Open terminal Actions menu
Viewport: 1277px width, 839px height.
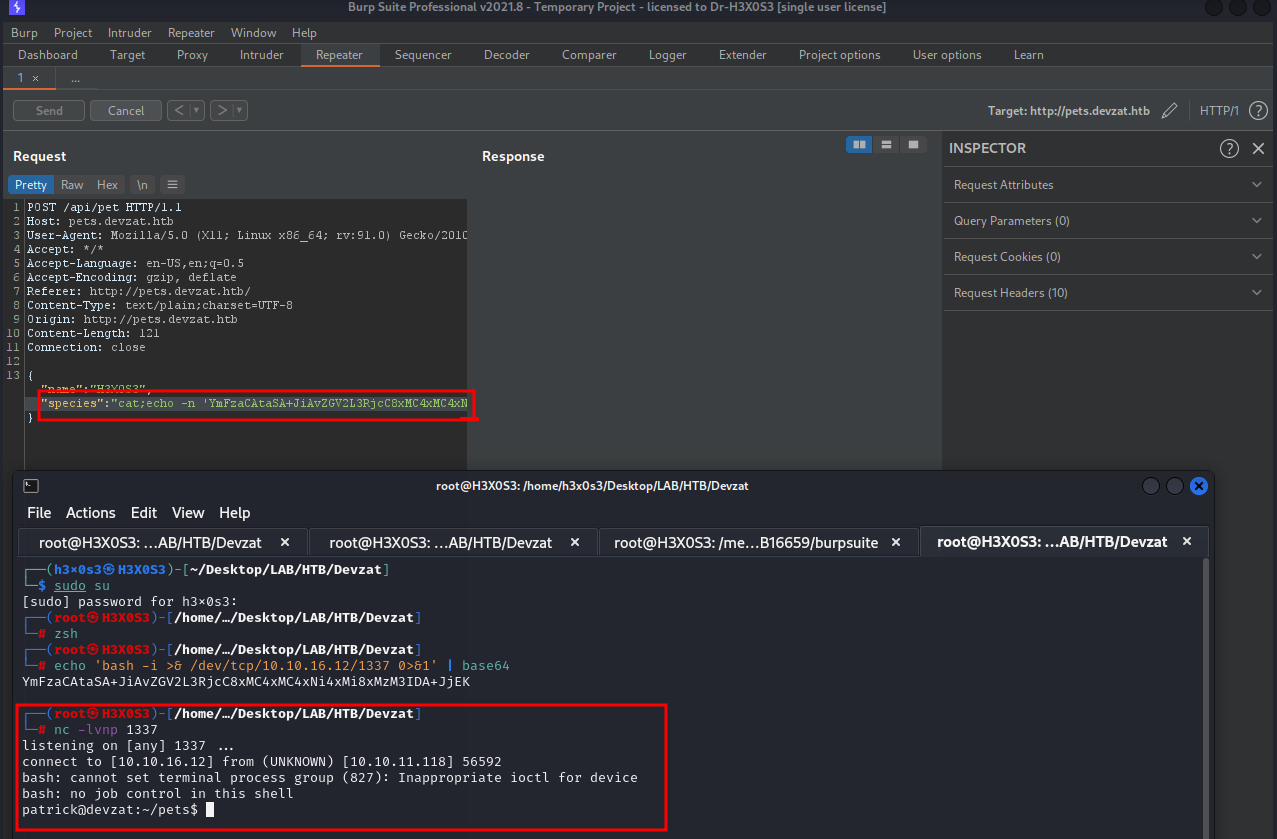click(x=91, y=513)
